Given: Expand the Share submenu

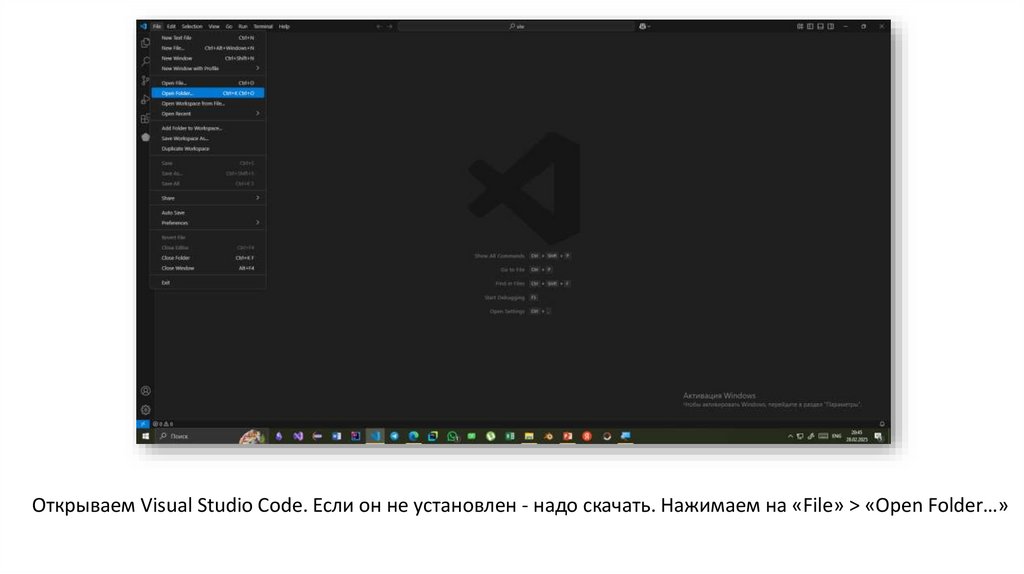Looking at the screenshot, I should [208, 198].
